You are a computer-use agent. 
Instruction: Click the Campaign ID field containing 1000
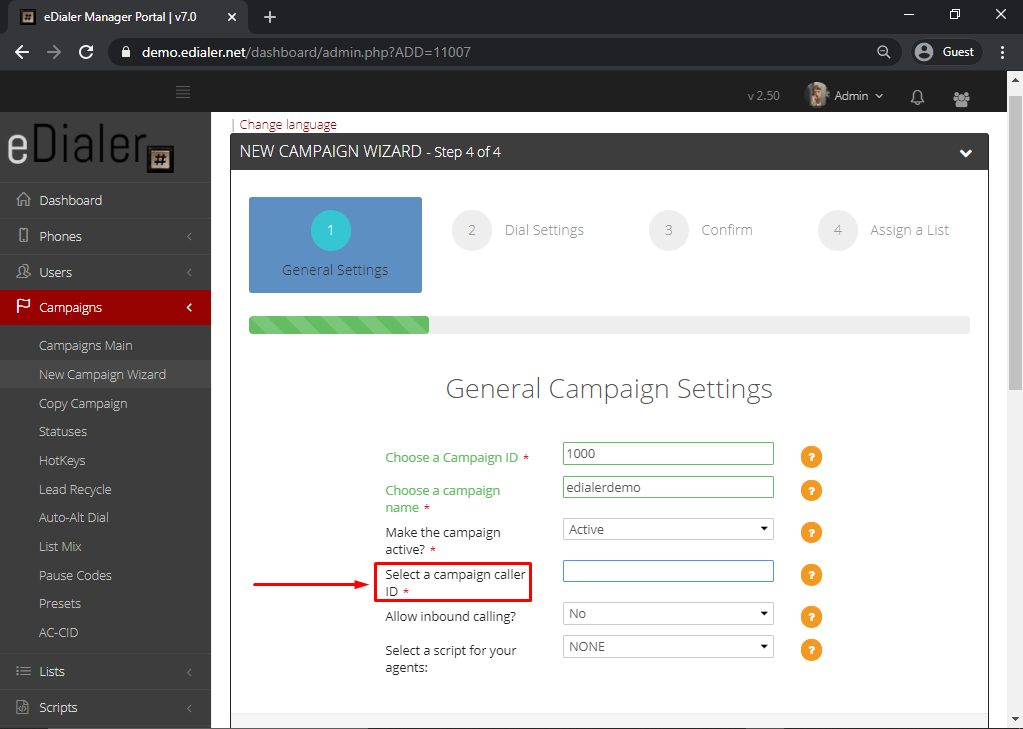(x=668, y=454)
